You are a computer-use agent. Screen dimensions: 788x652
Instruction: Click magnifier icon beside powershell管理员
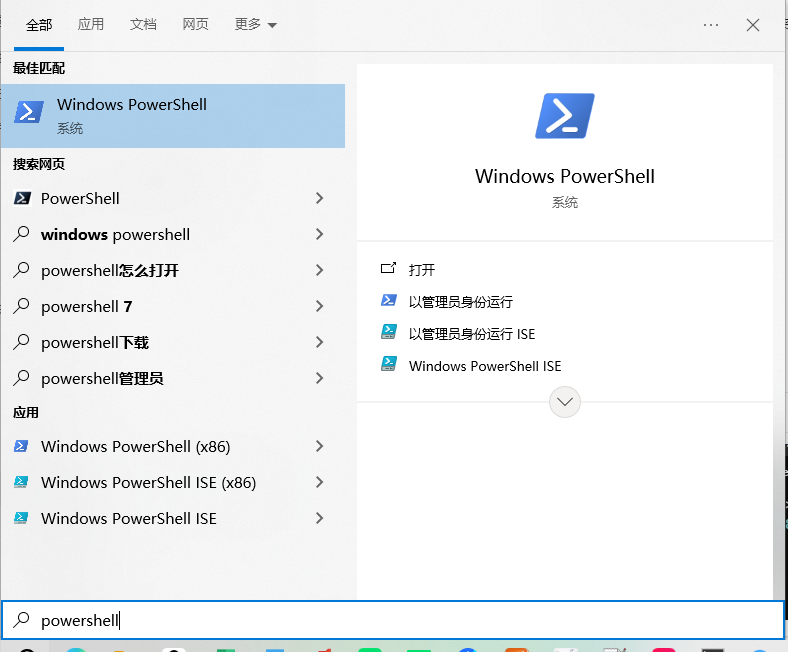coord(21,378)
